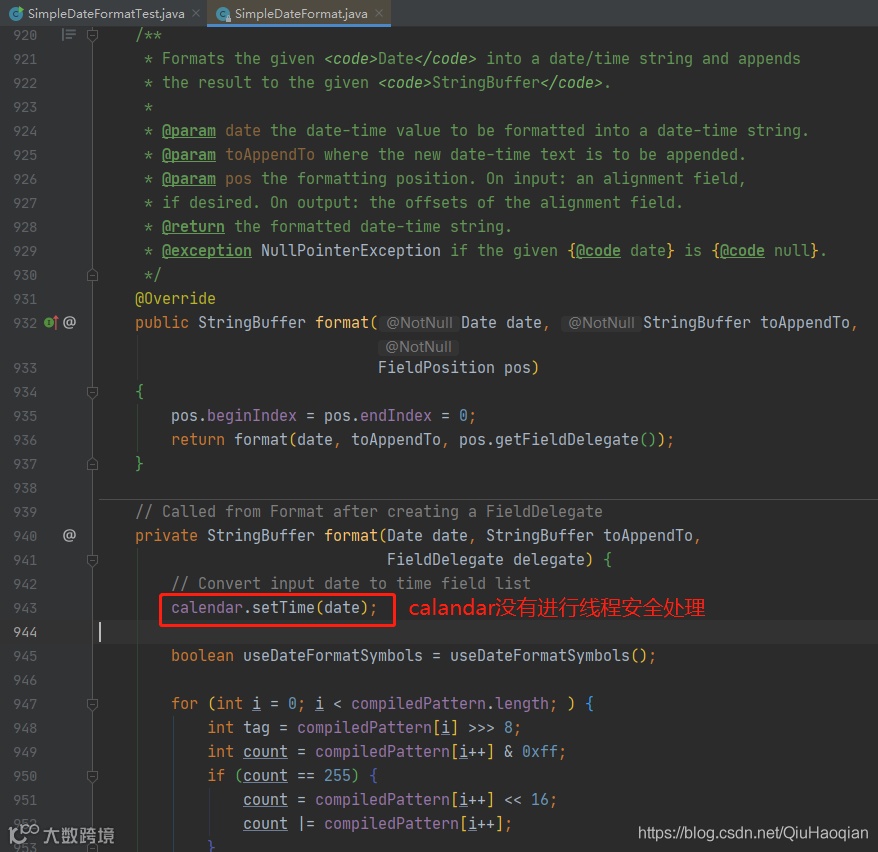Click the @ gutter icon at line 940
The height and width of the screenshot is (852, 878).
click(x=69, y=536)
